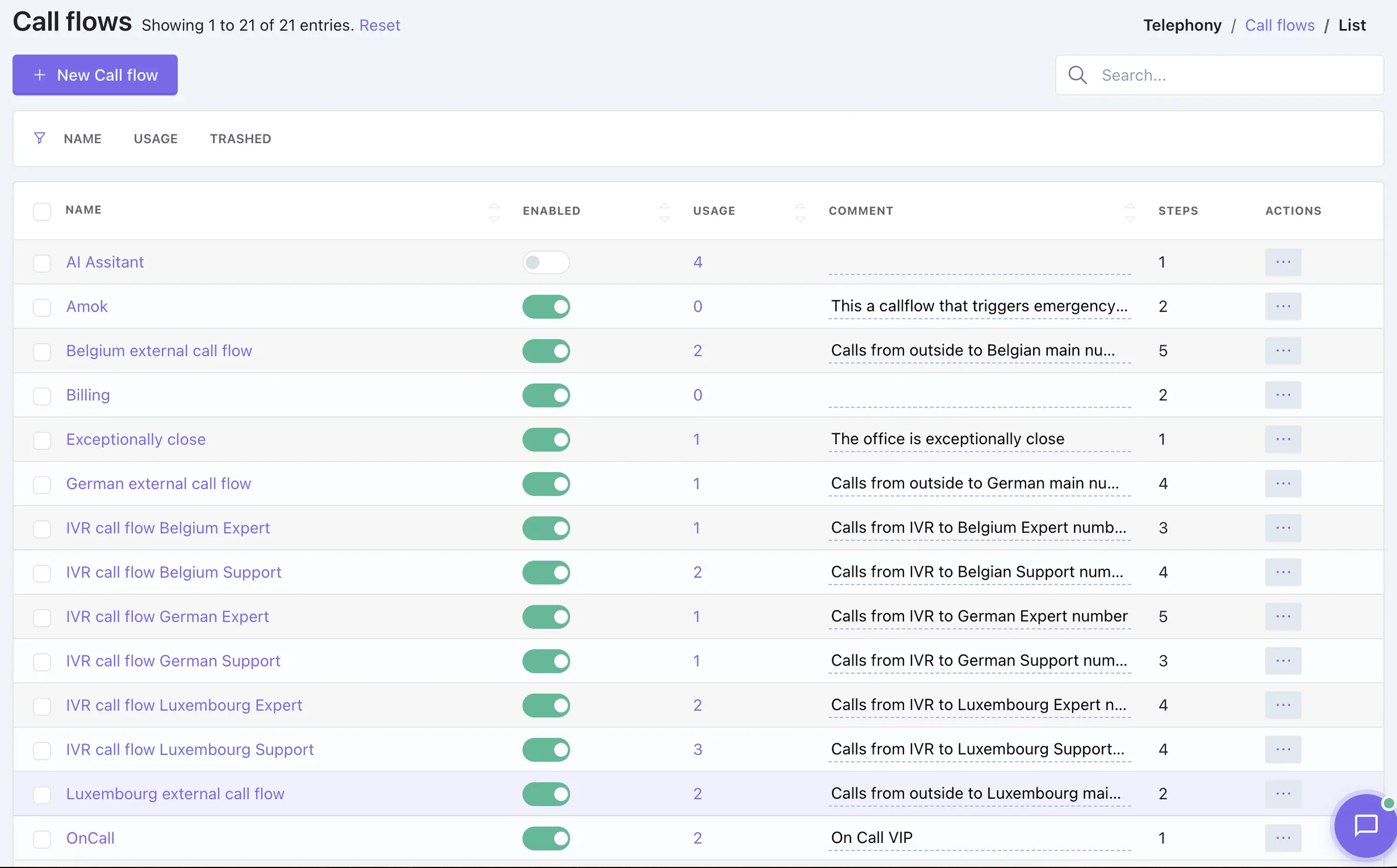This screenshot has width=1397, height=868.
Task: Check the select-all checkbox in table header
Action: click(x=42, y=211)
